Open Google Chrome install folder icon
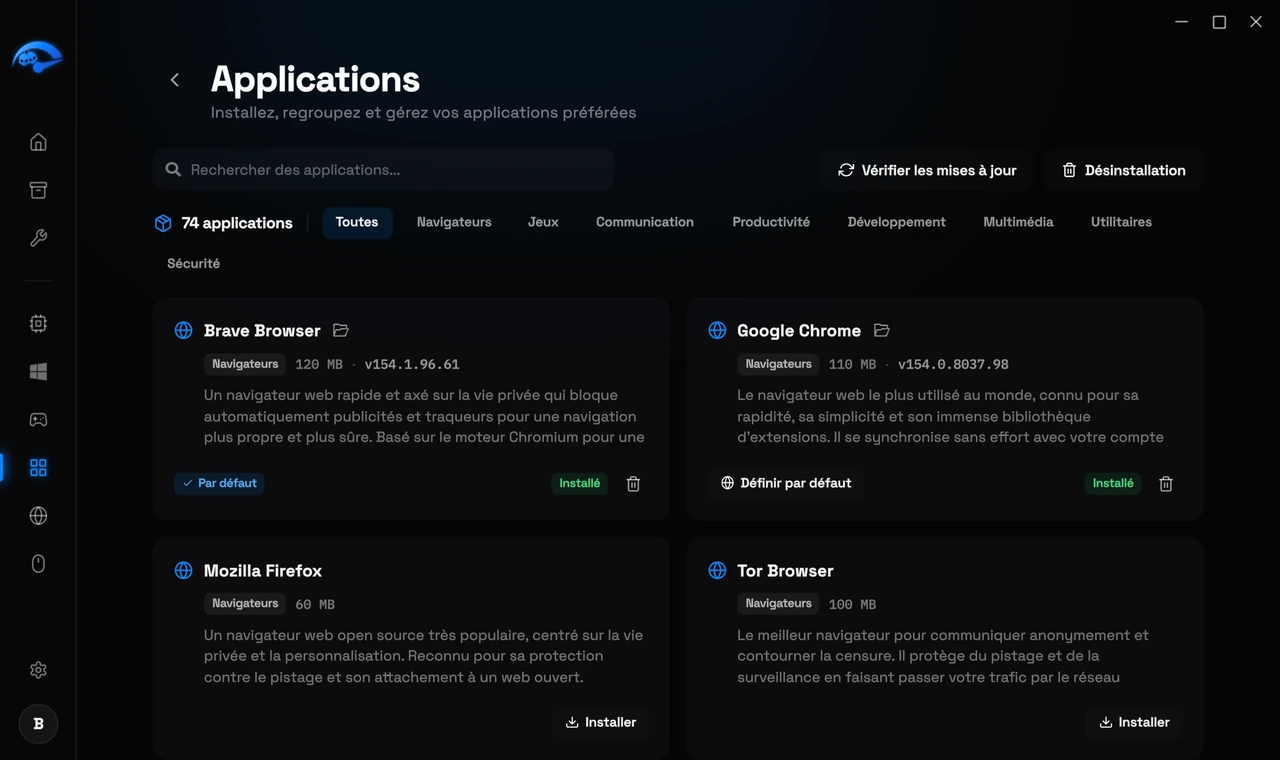This screenshot has height=760, width=1280. click(x=881, y=330)
